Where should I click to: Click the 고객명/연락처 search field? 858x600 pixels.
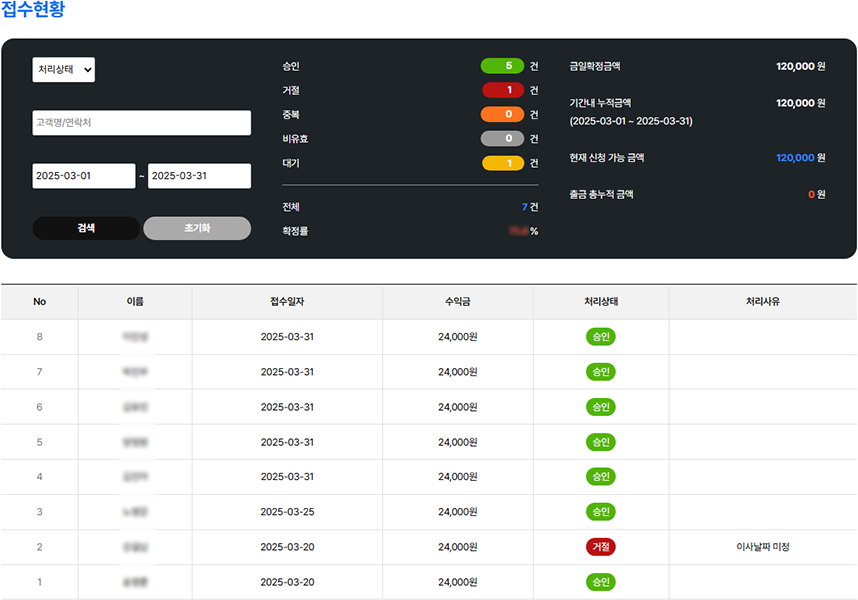point(141,123)
